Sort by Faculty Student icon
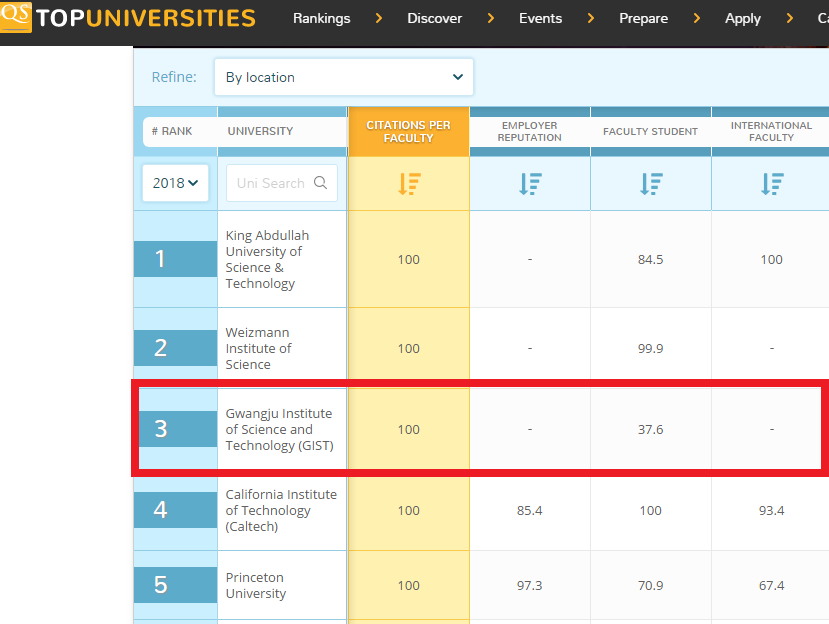Image resolution: width=829 pixels, height=624 pixels. tap(651, 184)
